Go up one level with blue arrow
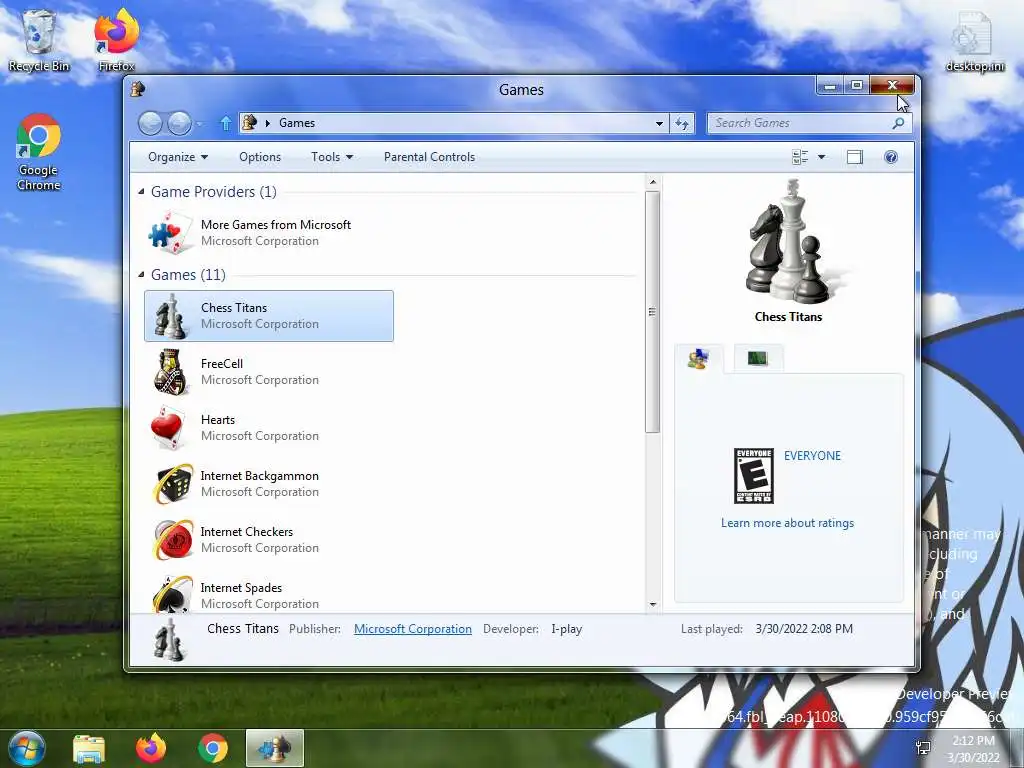 pos(225,123)
